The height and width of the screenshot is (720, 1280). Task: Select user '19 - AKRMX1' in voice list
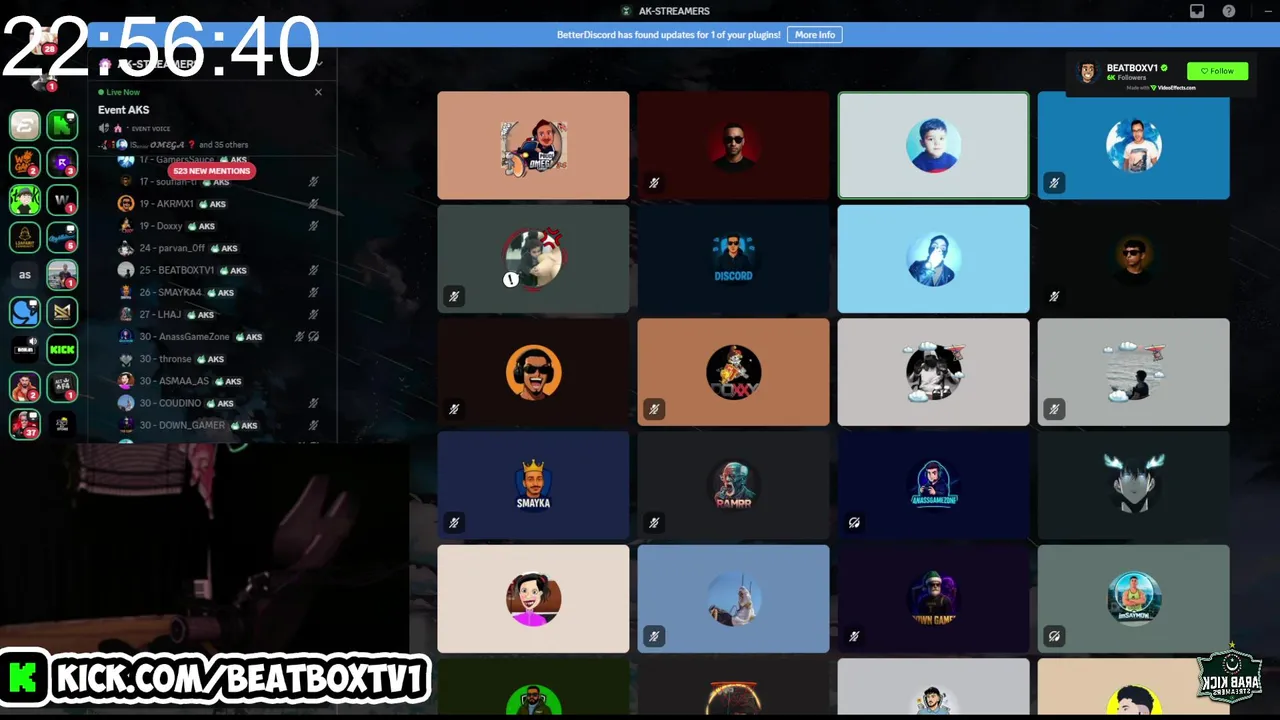218,204
